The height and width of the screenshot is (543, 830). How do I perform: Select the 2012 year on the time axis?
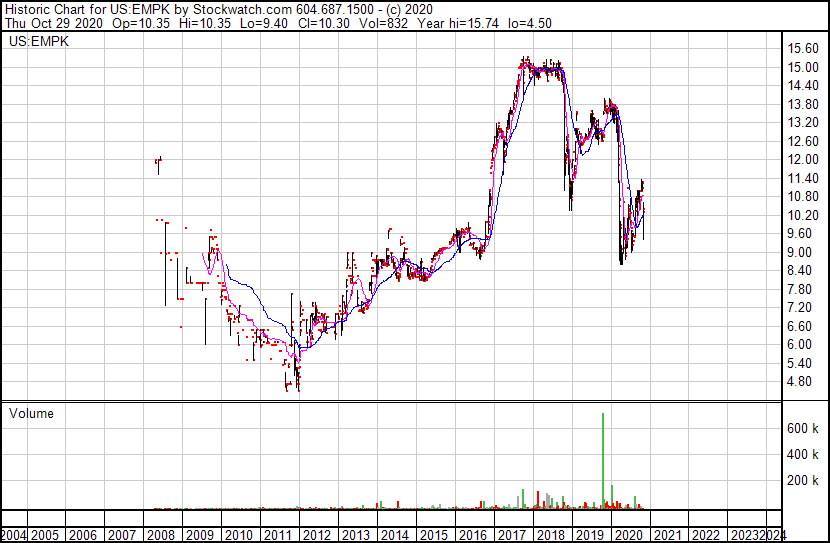click(x=317, y=534)
